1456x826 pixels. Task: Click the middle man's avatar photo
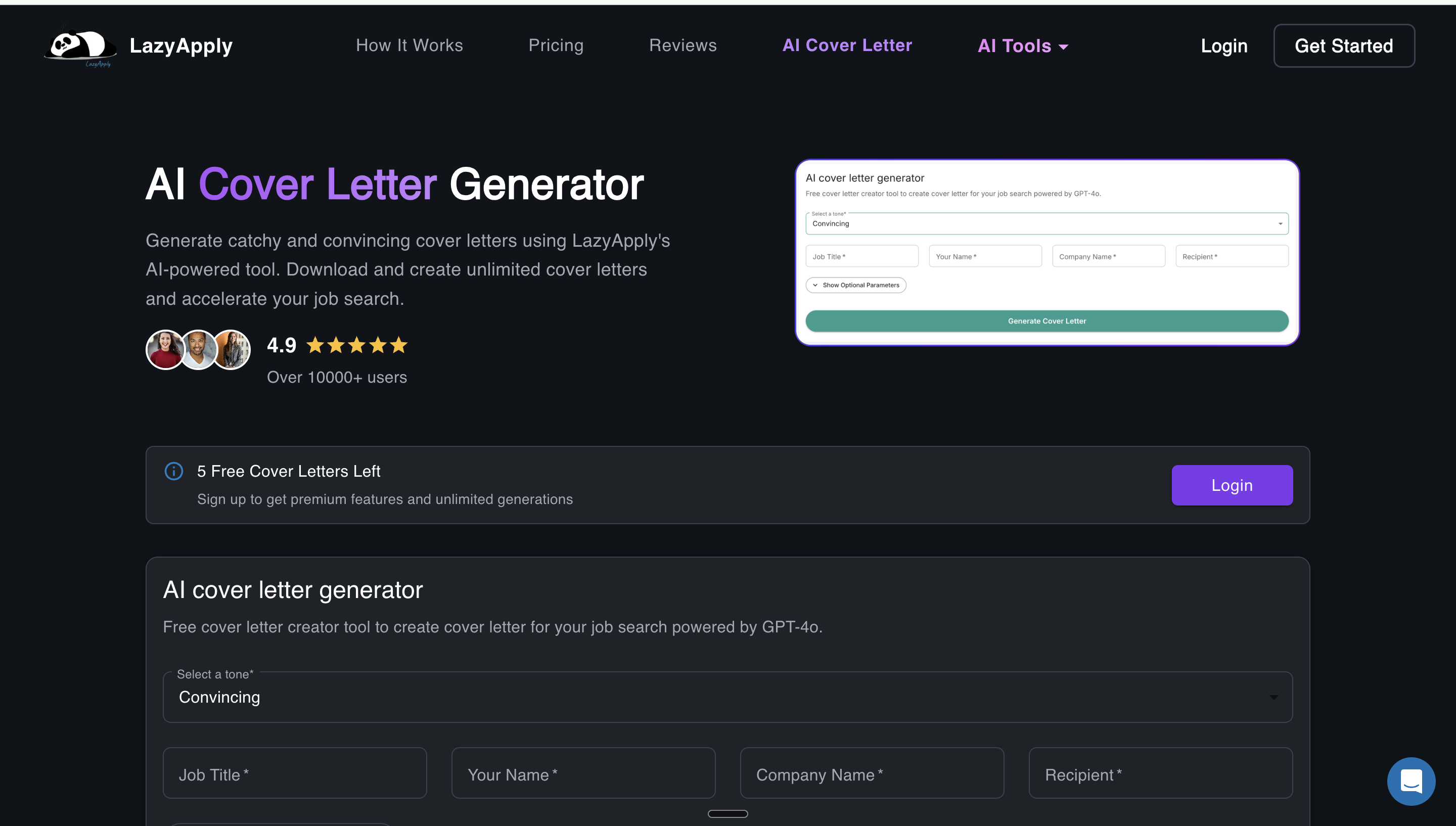[x=198, y=350]
